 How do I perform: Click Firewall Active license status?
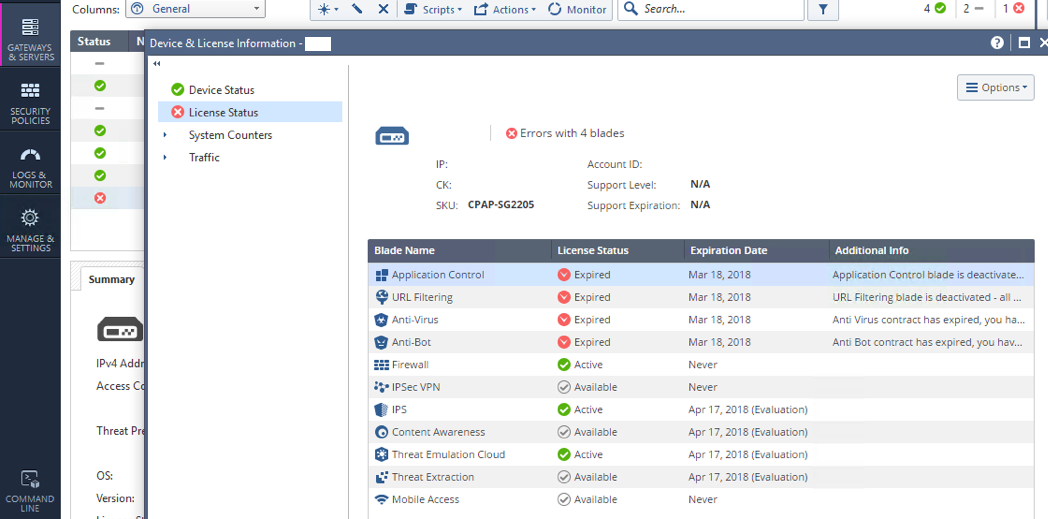(580, 365)
